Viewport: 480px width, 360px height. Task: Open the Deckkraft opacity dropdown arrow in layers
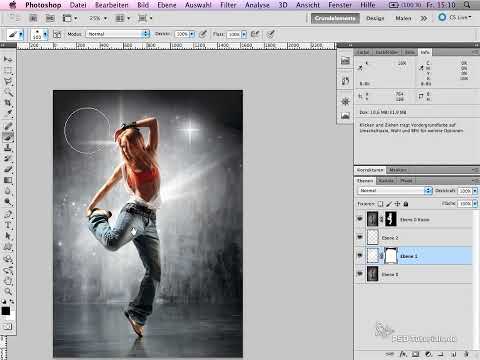click(x=475, y=191)
